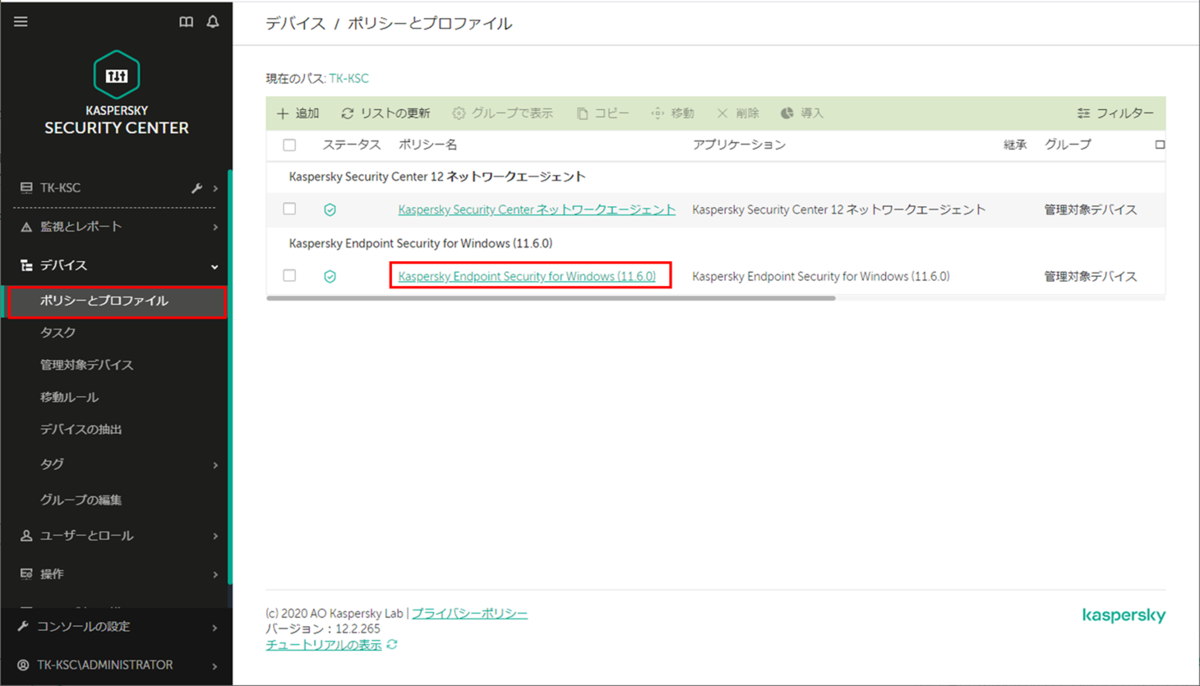Viewport: 1200px width, 686px height.
Task: Open the online help book icon
Action: pyautogui.click(x=186, y=20)
